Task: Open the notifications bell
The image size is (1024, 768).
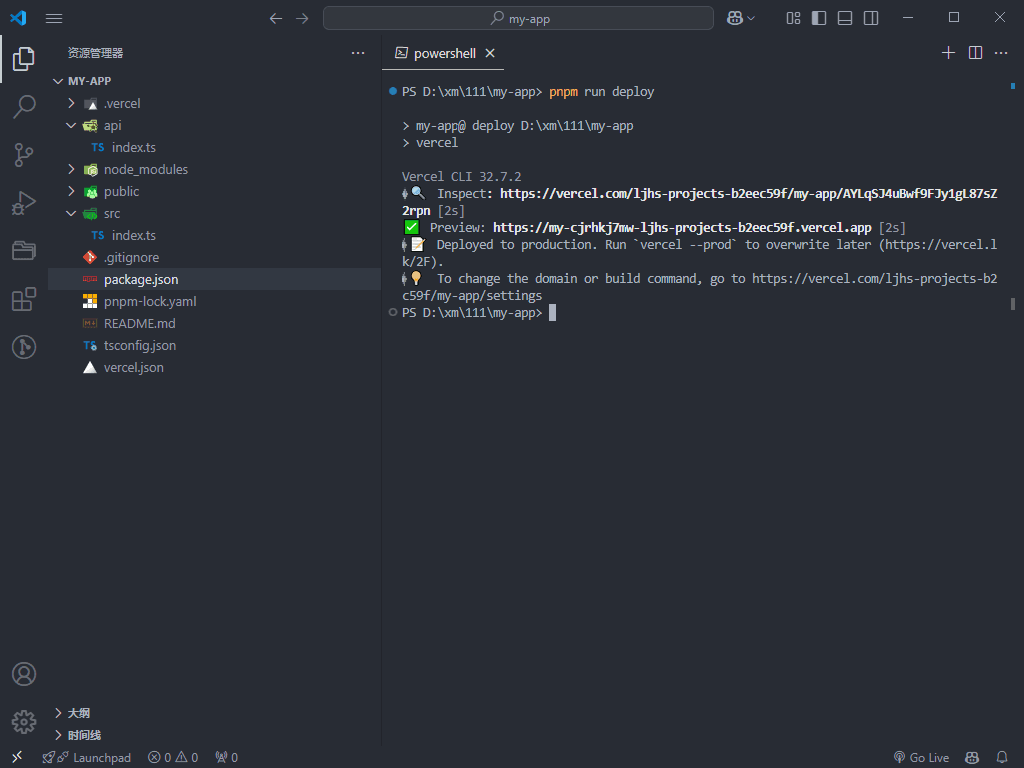Action: (x=1002, y=758)
